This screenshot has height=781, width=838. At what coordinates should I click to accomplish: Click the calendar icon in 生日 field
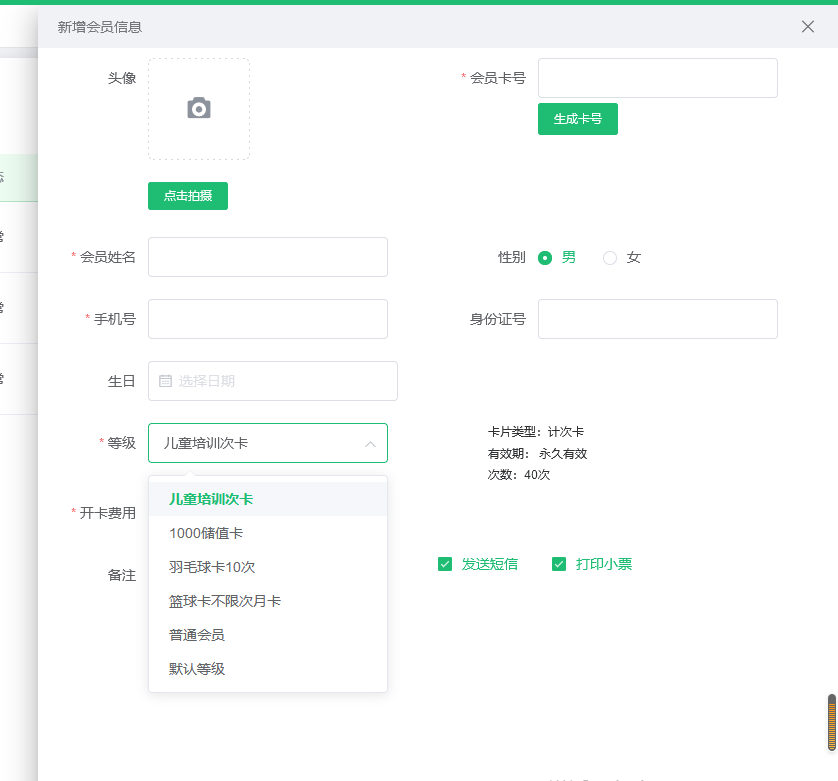(x=164, y=381)
